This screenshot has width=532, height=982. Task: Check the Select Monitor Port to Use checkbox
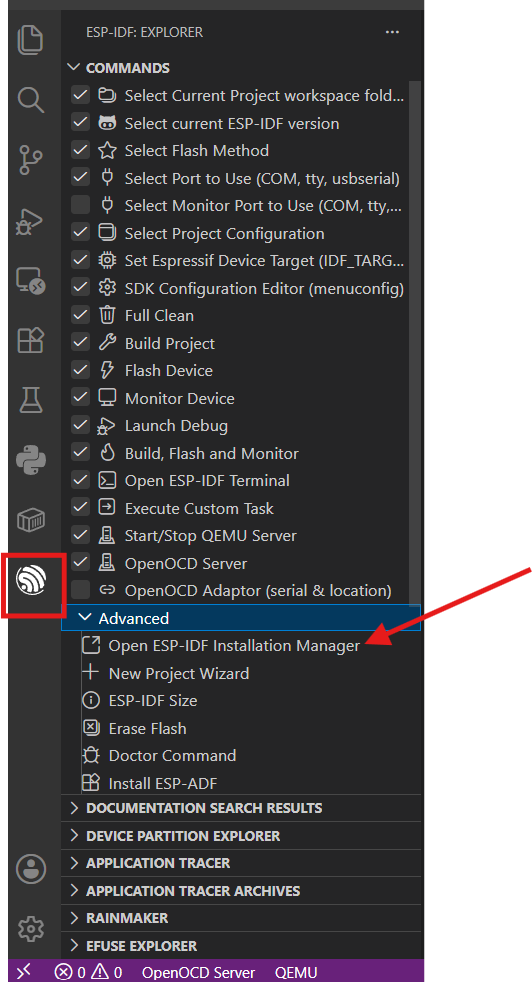click(x=80, y=205)
